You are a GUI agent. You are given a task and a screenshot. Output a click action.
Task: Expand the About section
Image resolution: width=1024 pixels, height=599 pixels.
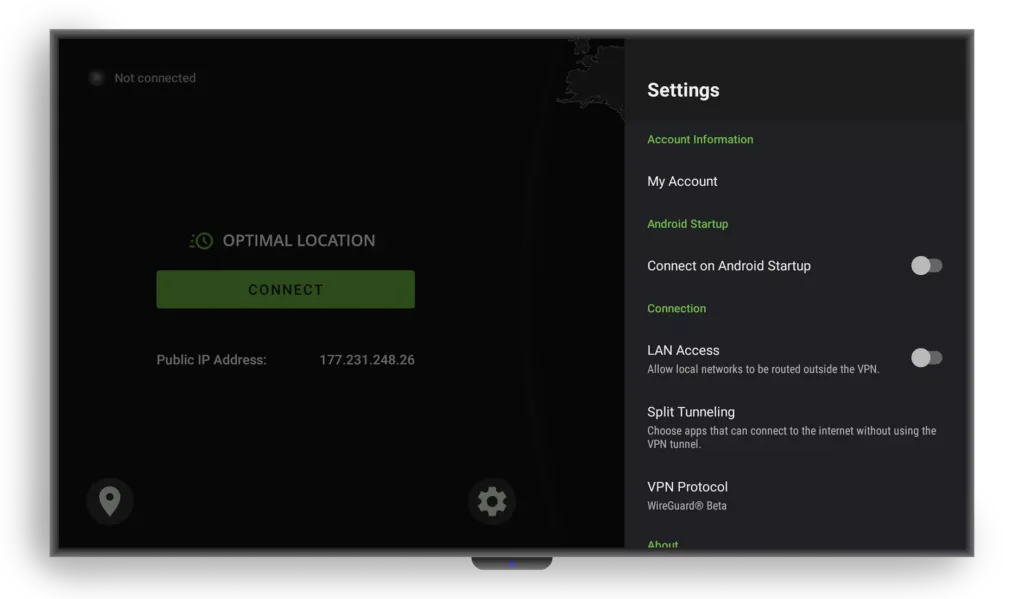tap(663, 544)
